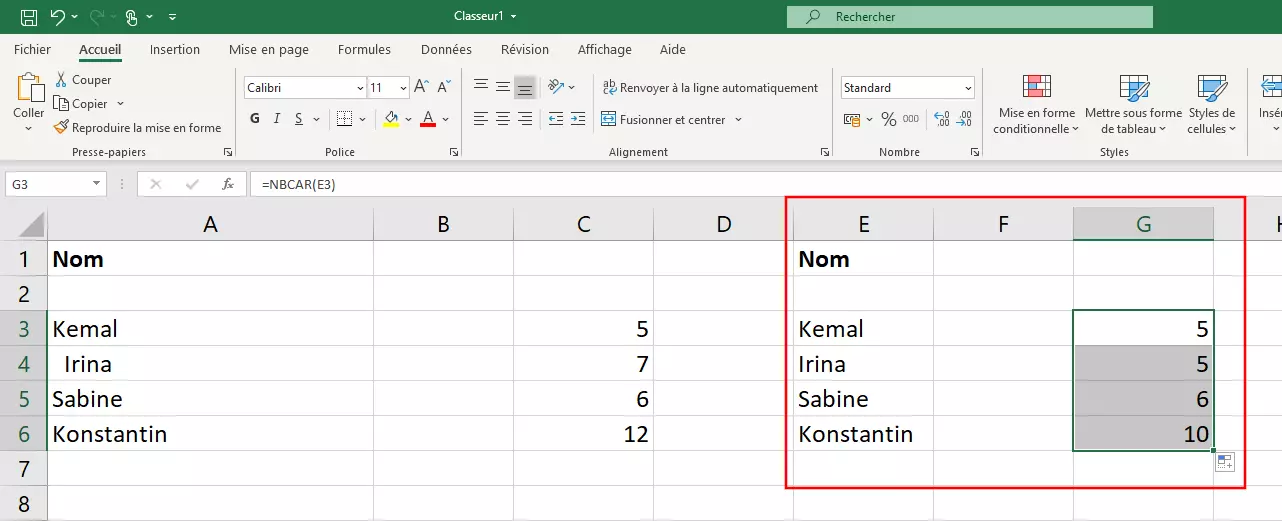The height and width of the screenshot is (521, 1282).
Task: Click the formula bar =NBCAR(E3)
Action: click(765, 184)
